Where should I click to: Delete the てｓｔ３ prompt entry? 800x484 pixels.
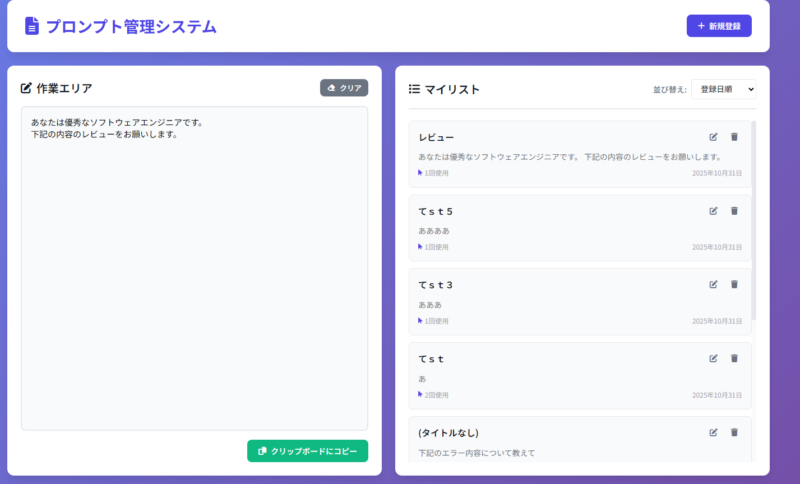tap(734, 285)
